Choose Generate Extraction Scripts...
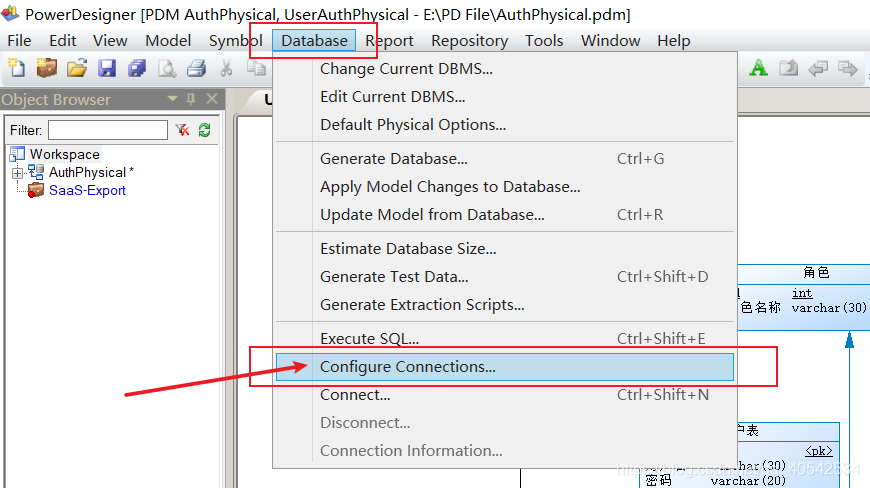The width and height of the screenshot is (870, 488). 505,304
